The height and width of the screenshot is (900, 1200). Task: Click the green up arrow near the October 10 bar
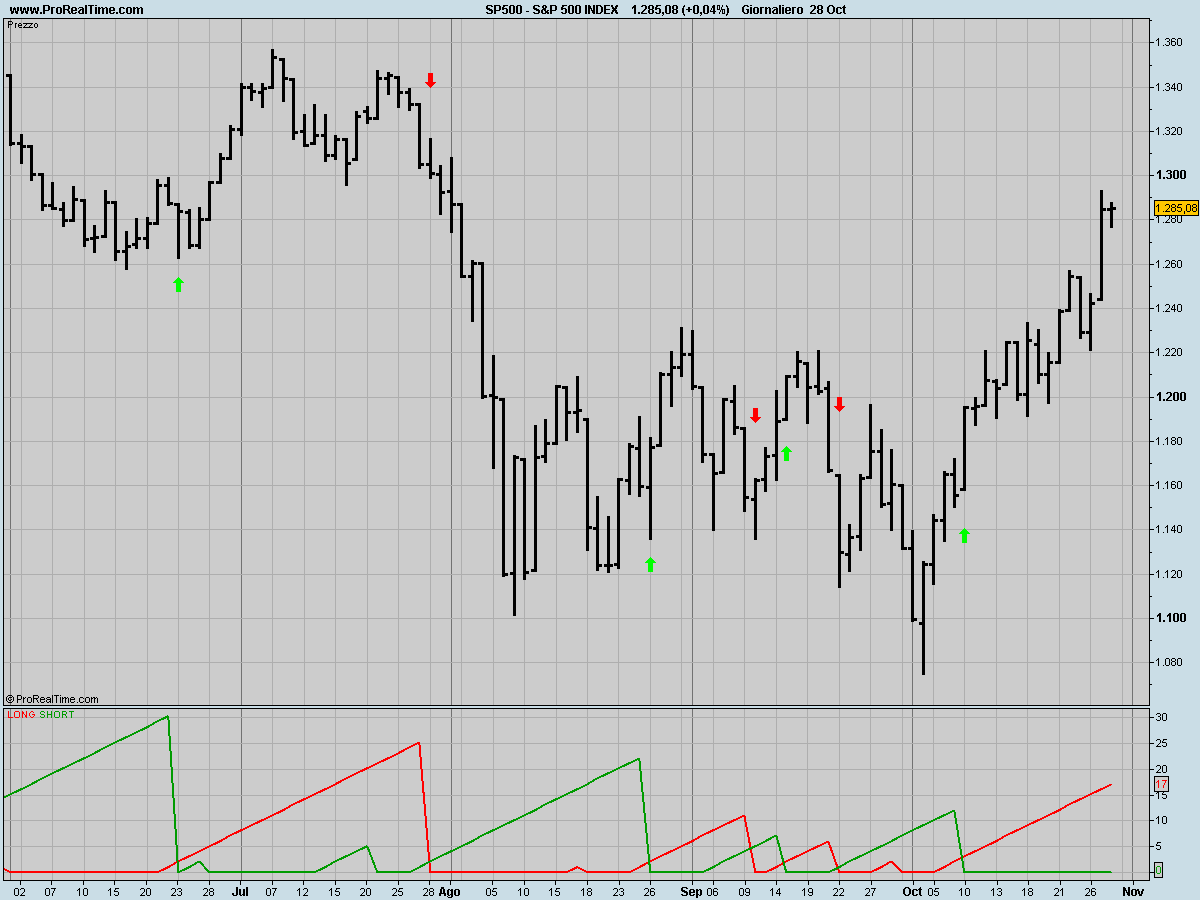[x=964, y=536]
